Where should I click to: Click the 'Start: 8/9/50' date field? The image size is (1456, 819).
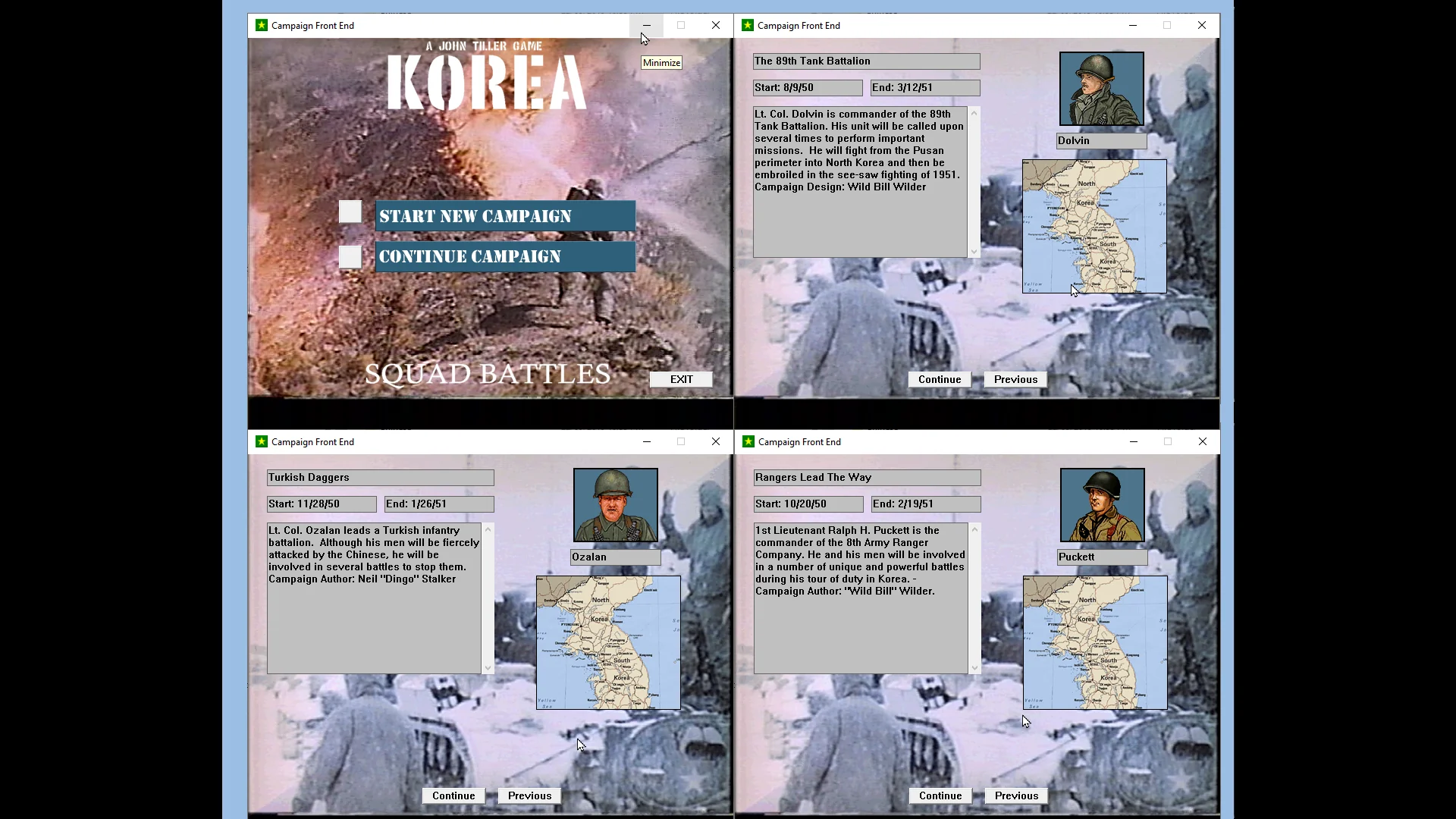pos(808,88)
